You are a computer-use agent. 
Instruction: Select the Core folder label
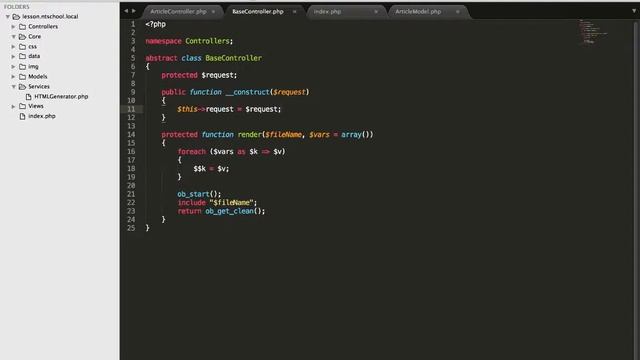pyautogui.click(x=35, y=37)
